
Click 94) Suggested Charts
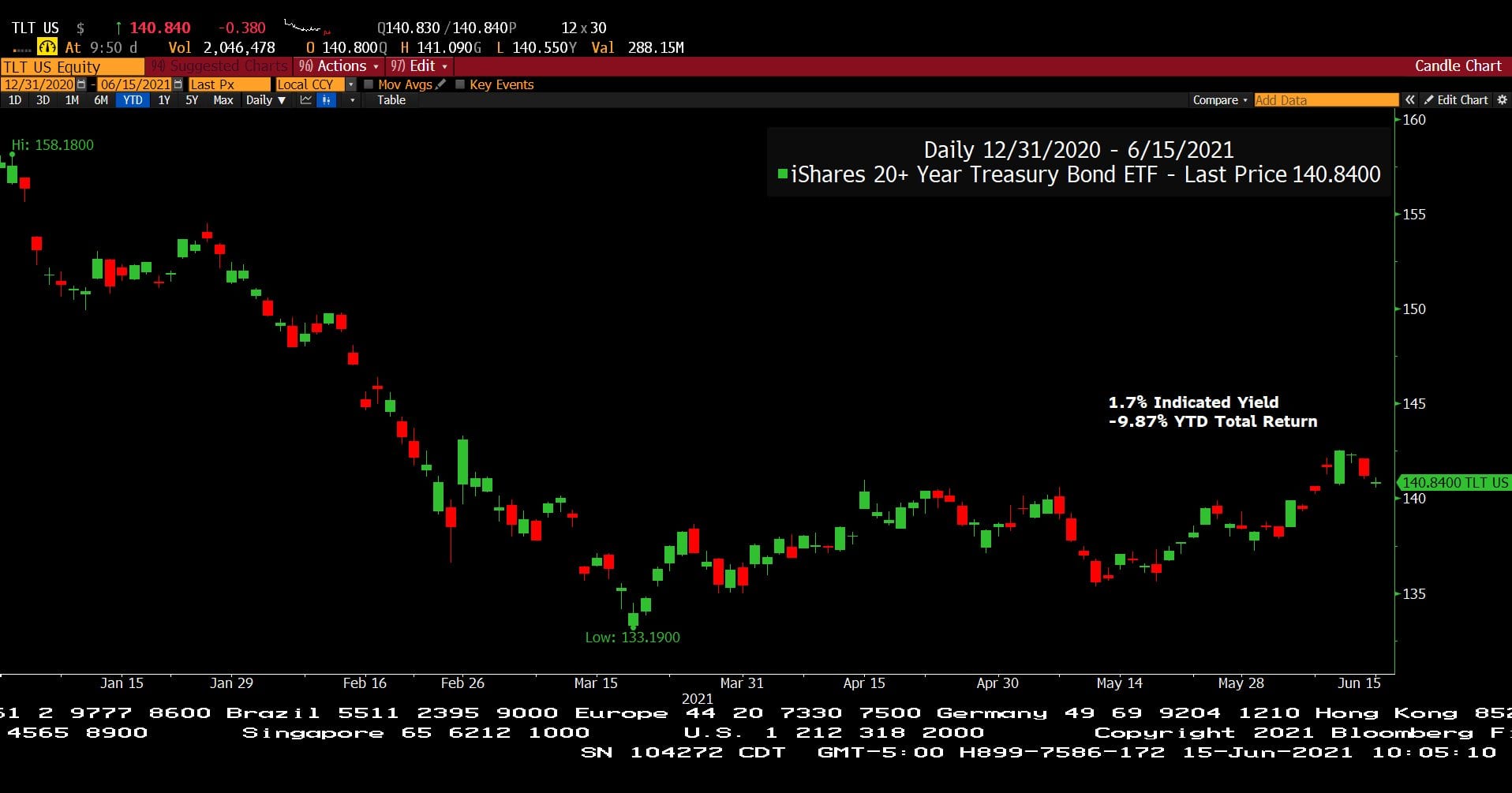point(219,66)
